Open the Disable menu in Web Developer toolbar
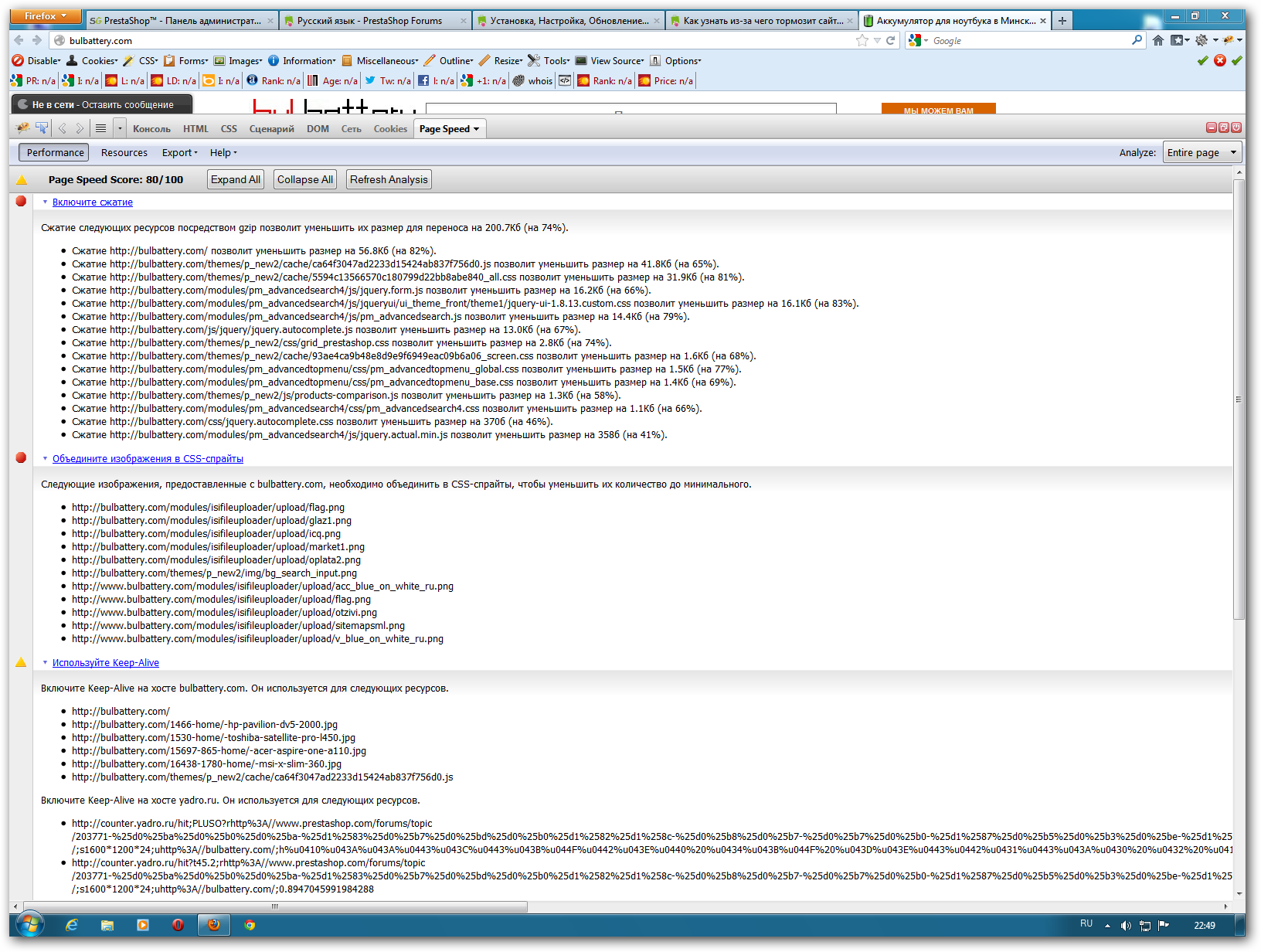This screenshot has height=952, width=1261. click(x=36, y=60)
